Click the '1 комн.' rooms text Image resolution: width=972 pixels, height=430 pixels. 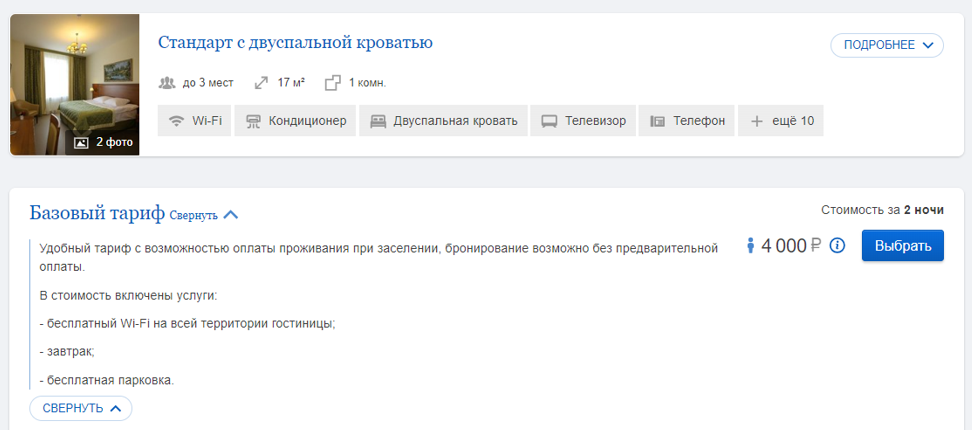coord(368,83)
